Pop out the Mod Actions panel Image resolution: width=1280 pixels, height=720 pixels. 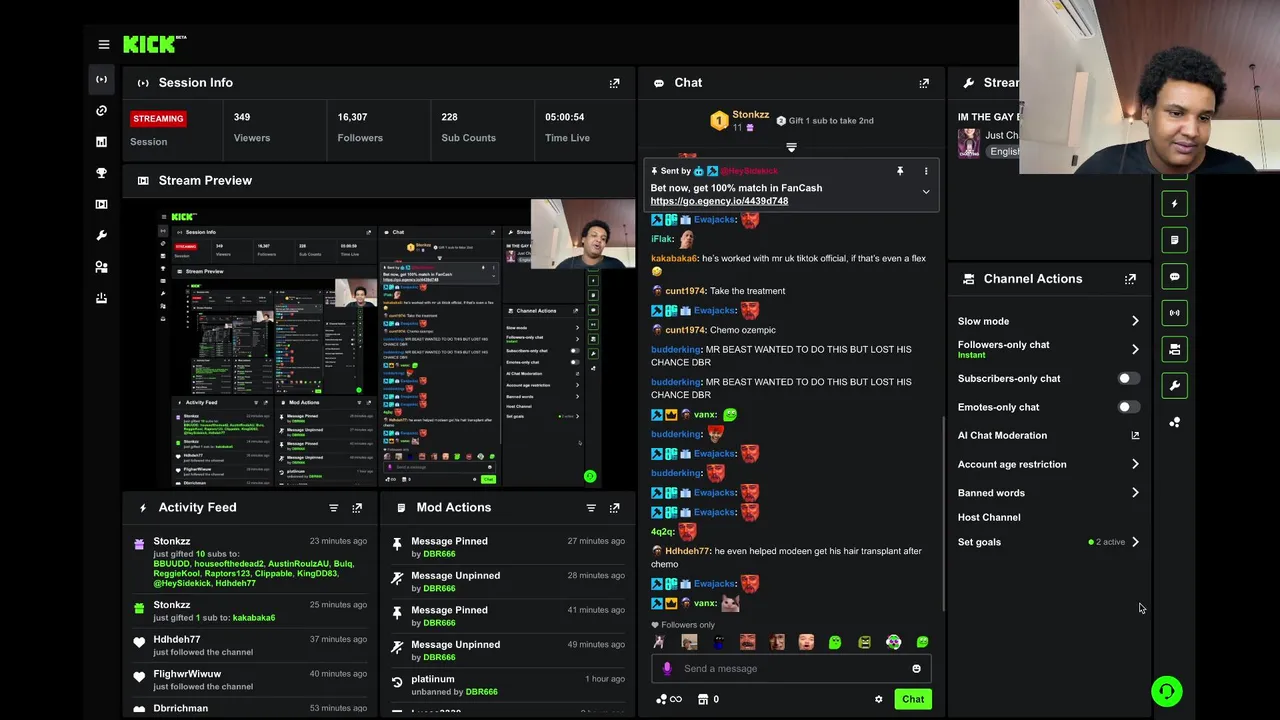(614, 508)
